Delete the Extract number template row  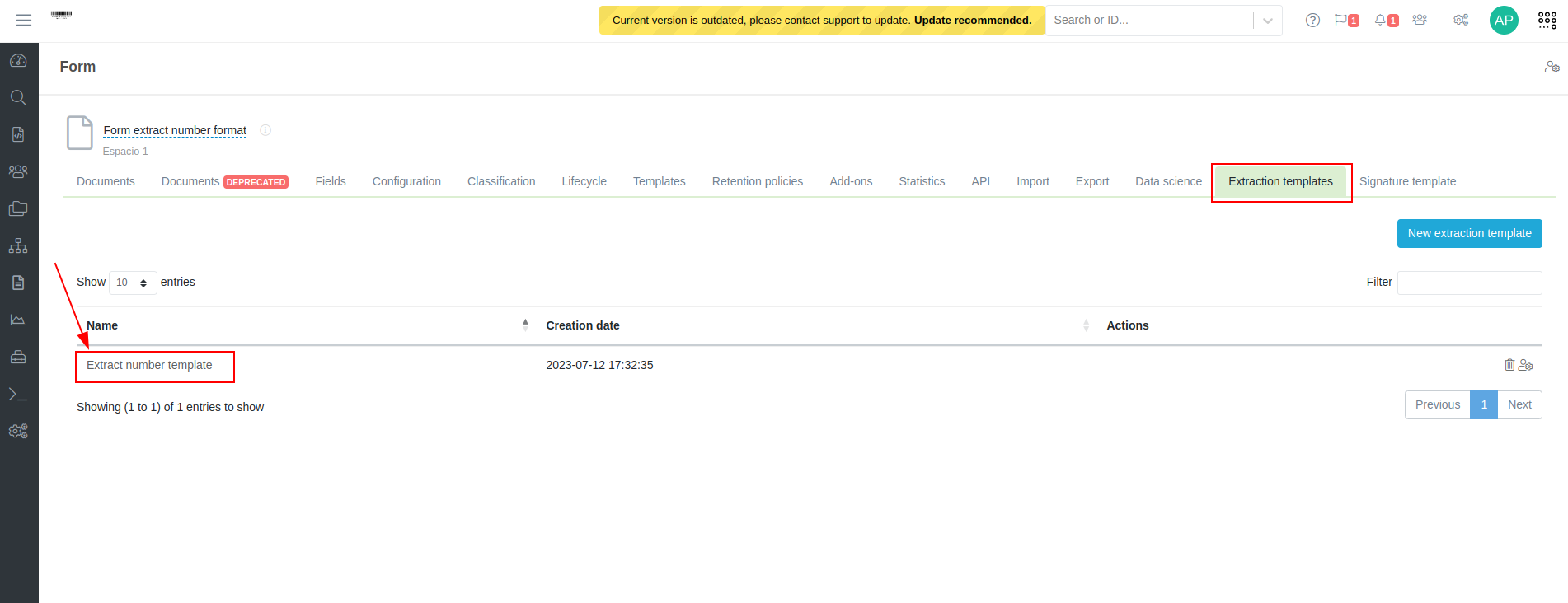pyautogui.click(x=1509, y=365)
